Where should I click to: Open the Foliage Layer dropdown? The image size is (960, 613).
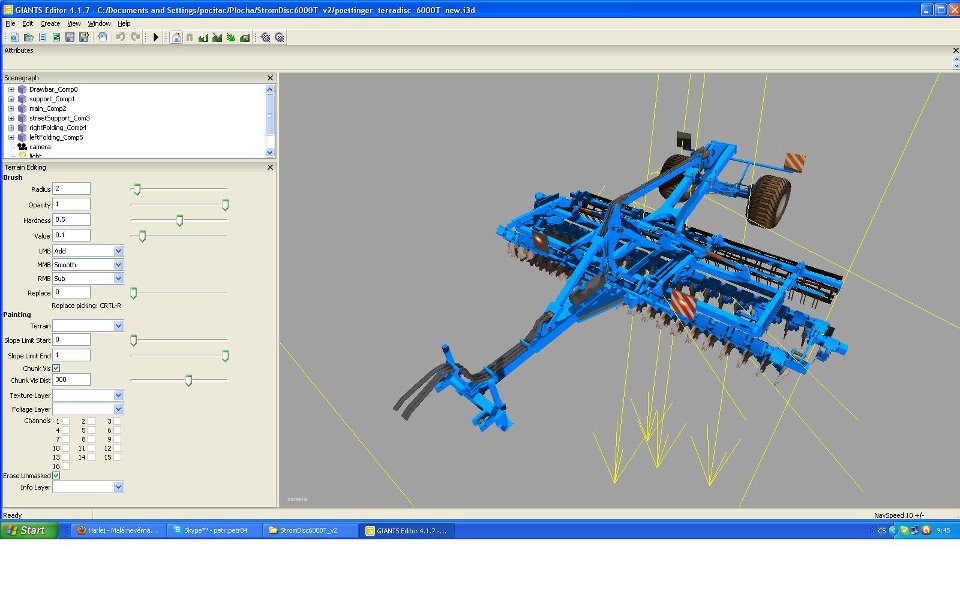point(118,408)
